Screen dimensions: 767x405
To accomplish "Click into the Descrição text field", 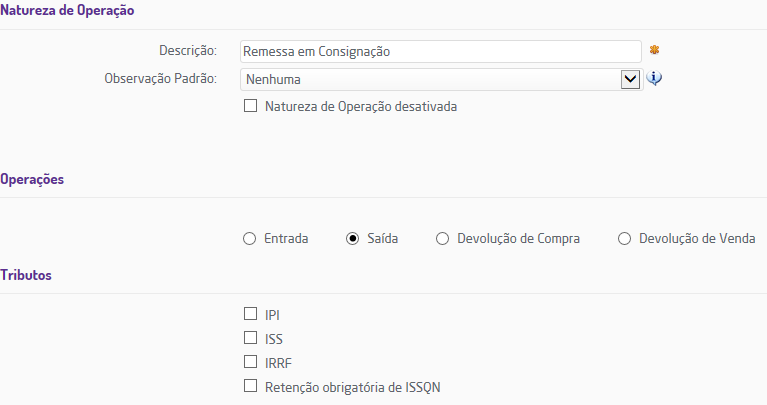I will click(x=440, y=50).
